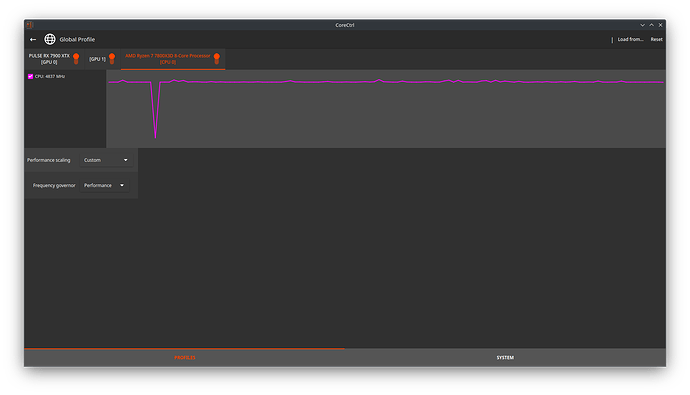Viewport: 690px width, 395px height.
Task: Select the AMD Ryzen 7 7800X3D CPU 0 tab
Action: (x=173, y=59)
